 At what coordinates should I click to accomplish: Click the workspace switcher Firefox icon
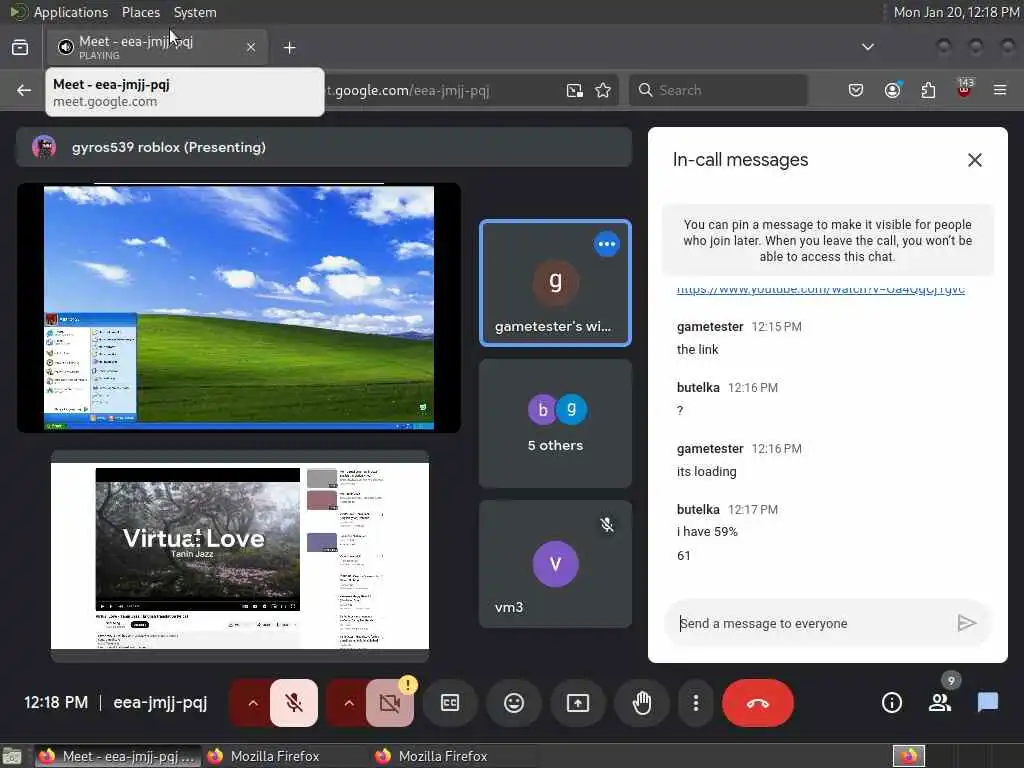point(909,756)
